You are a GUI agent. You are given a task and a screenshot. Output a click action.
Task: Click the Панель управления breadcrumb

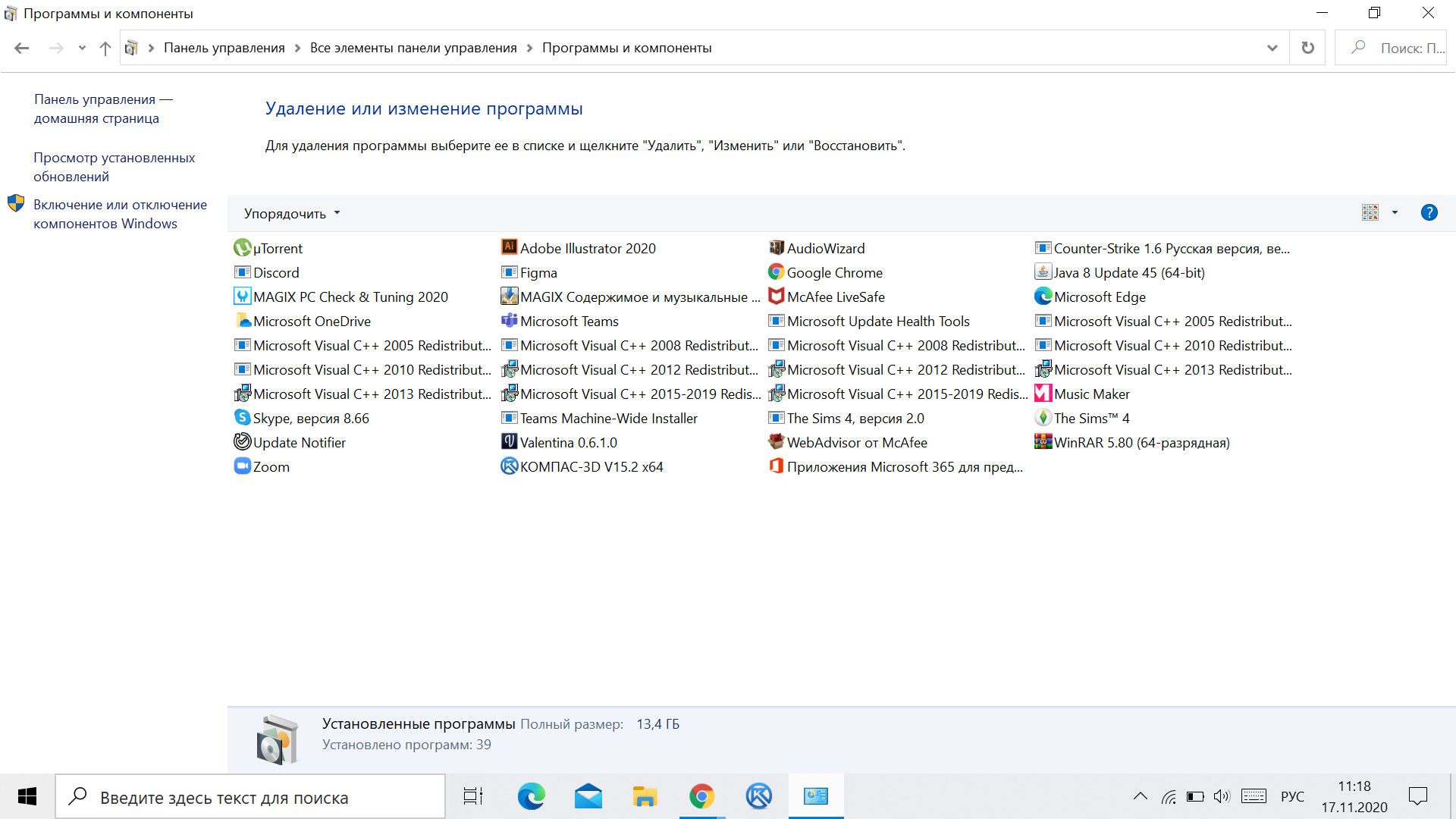click(224, 48)
